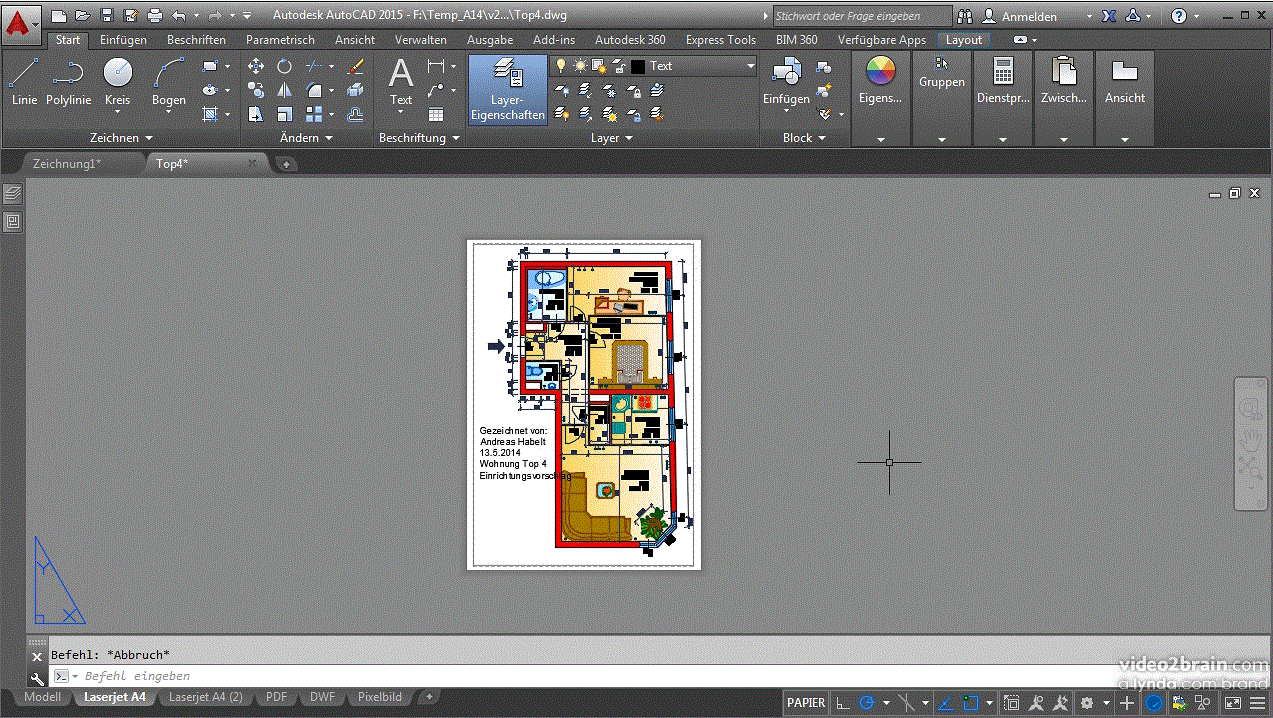Open new drawing tab with plus button
This screenshot has height=718, width=1273.
286,163
